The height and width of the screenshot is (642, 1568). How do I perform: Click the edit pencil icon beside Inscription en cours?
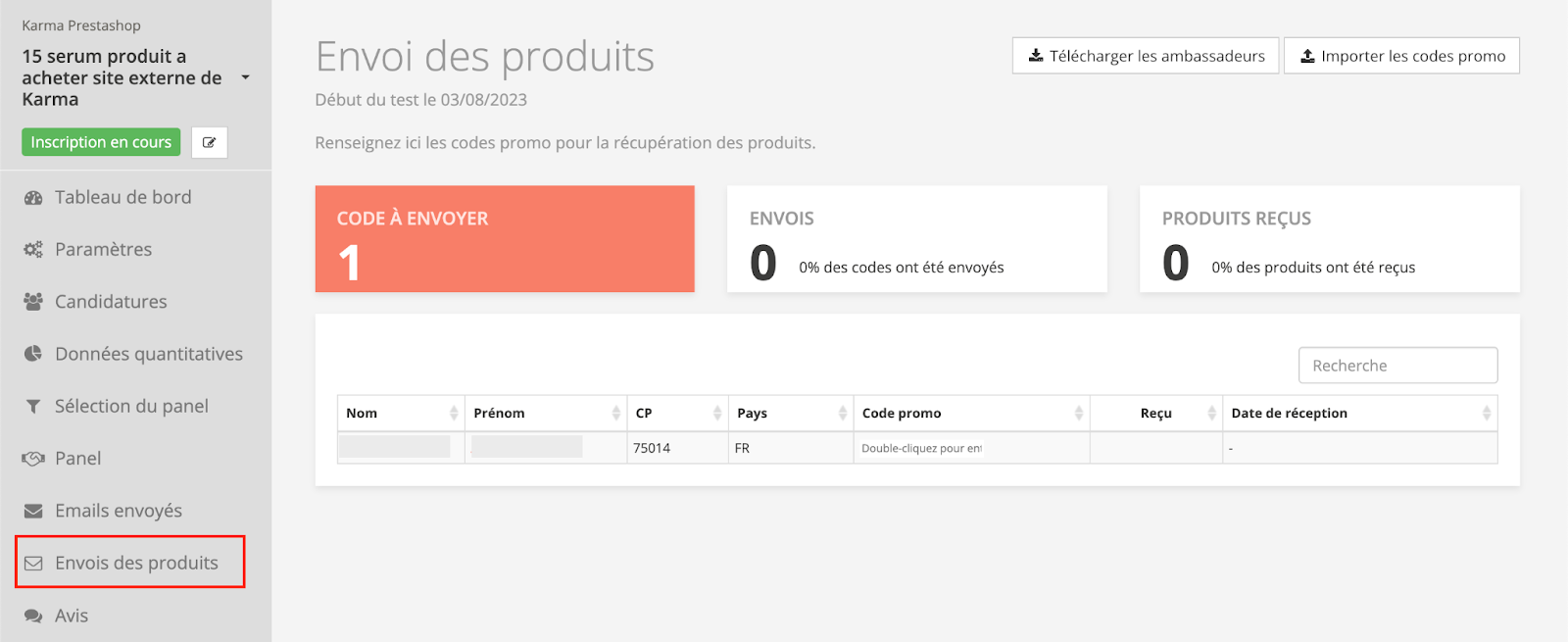pos(209,142)
